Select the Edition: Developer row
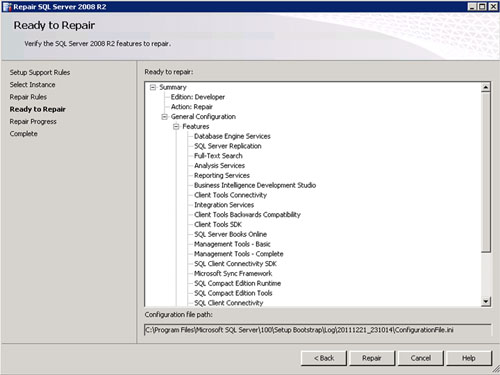The width and height of the screenshot is (500, 375). click(198, 97)
